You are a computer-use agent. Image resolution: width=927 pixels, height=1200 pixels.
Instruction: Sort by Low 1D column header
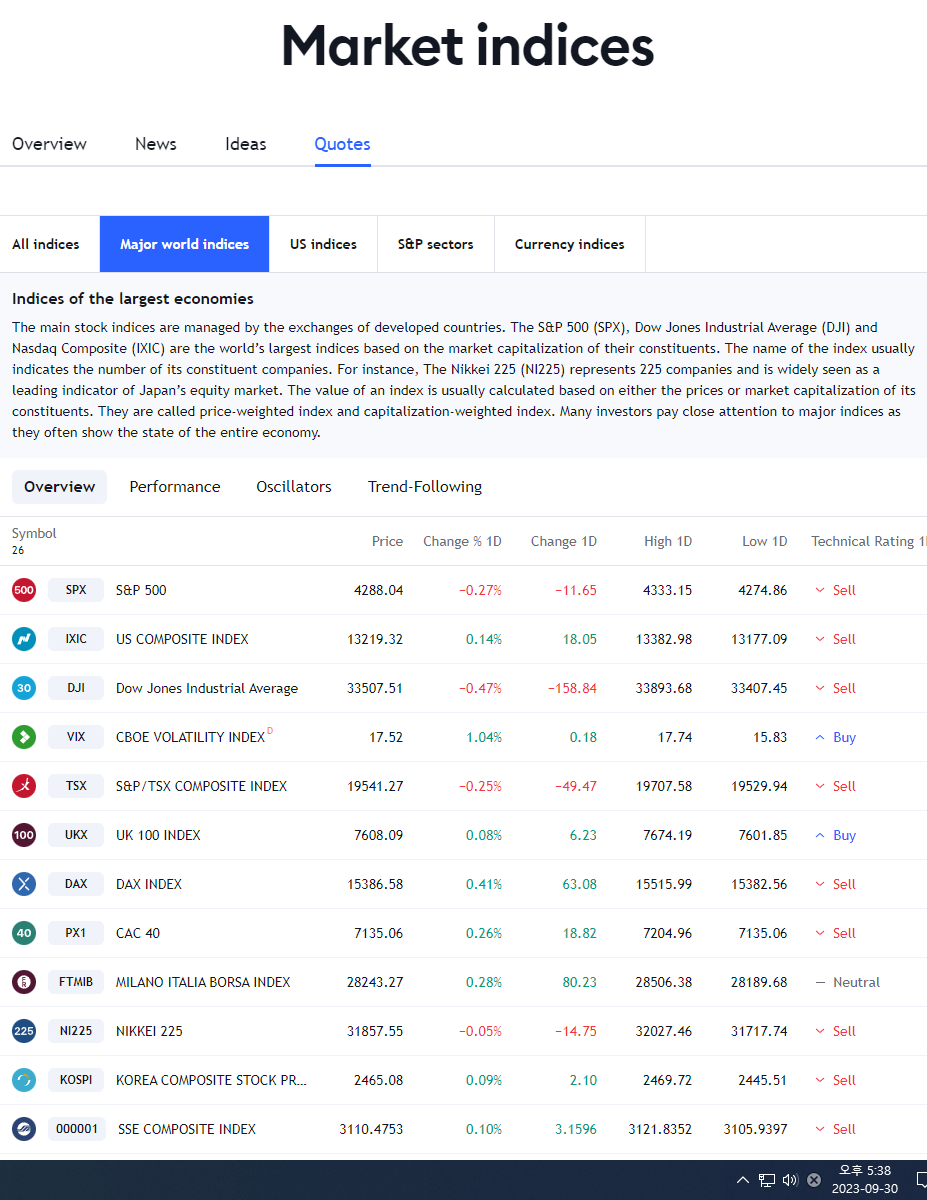click(765, 541)
